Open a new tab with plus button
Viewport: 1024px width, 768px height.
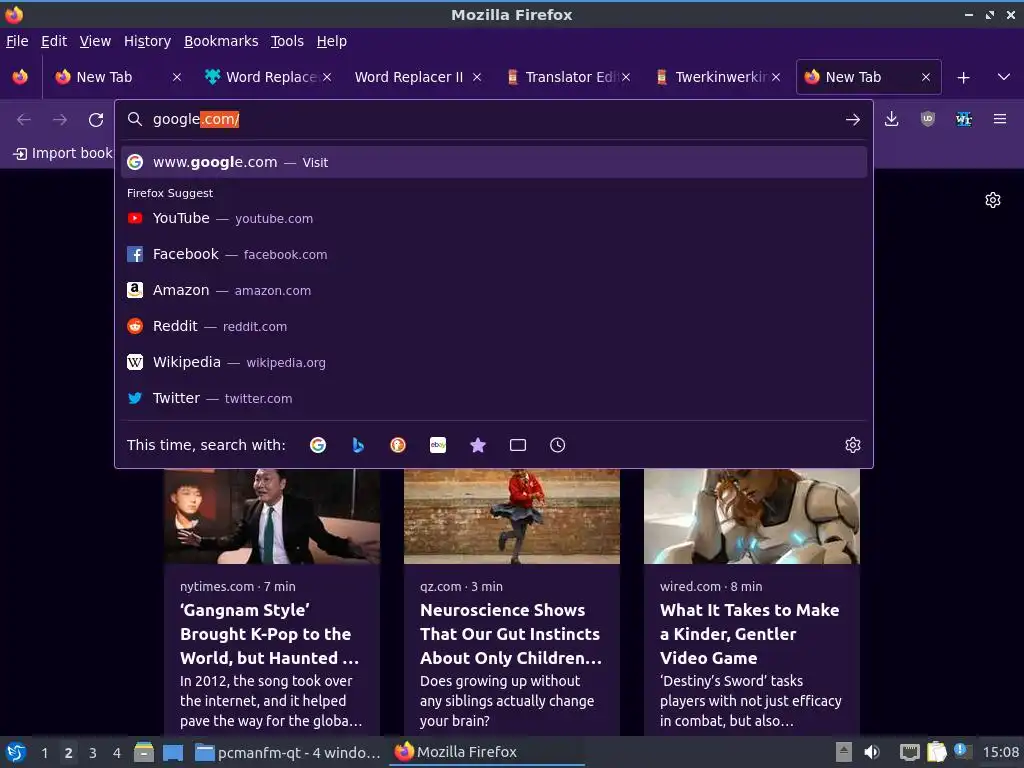point(963,78)
